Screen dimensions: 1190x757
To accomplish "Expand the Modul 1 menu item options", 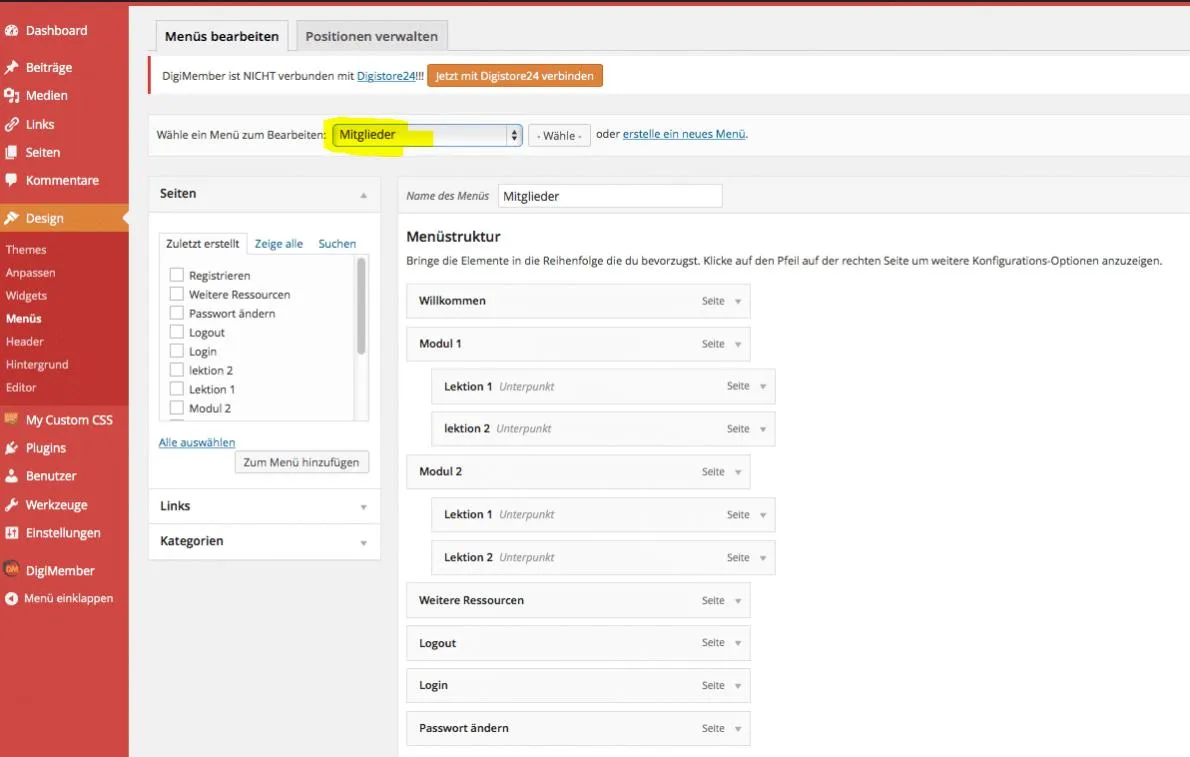I will (x=738, y=345).
